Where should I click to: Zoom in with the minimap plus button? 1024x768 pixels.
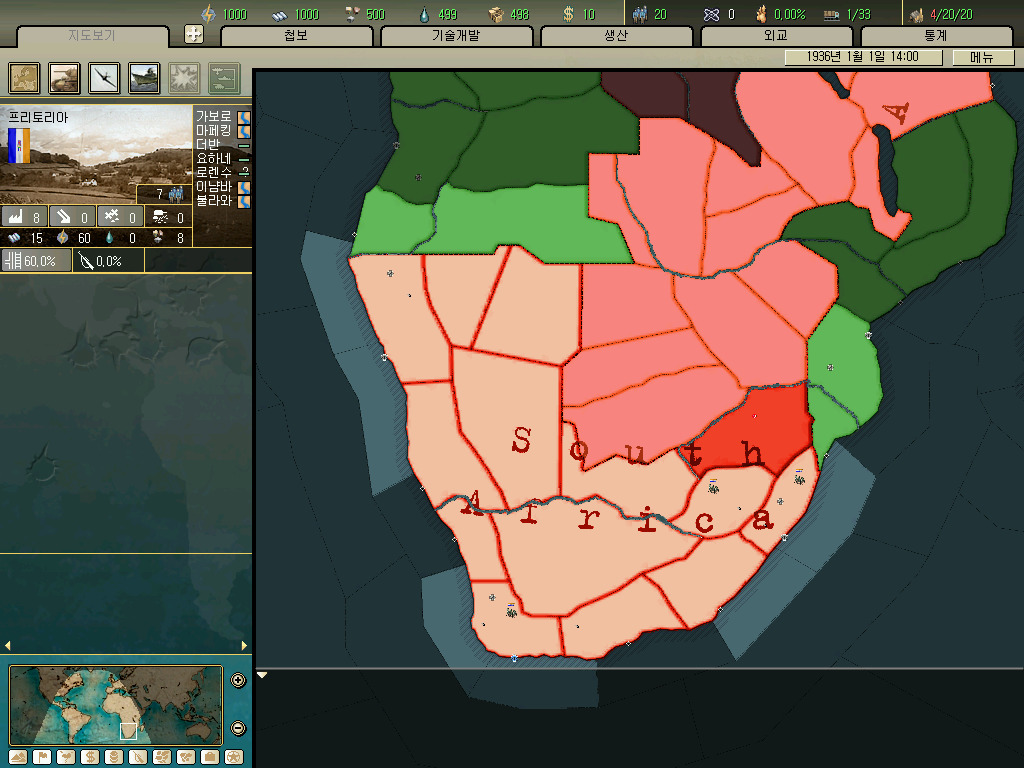(238, 680)
